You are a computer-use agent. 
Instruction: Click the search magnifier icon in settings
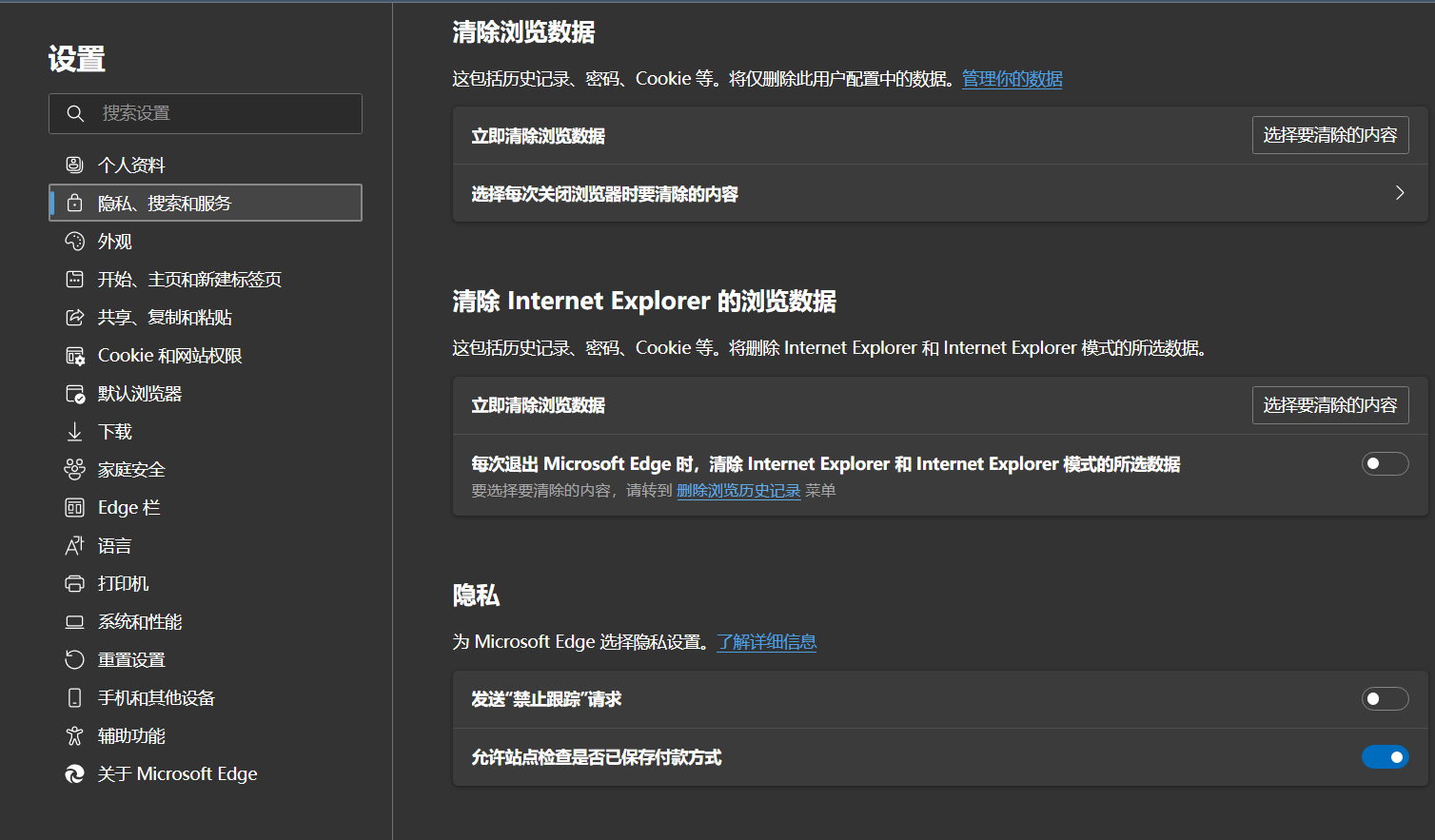pos(75,113)
